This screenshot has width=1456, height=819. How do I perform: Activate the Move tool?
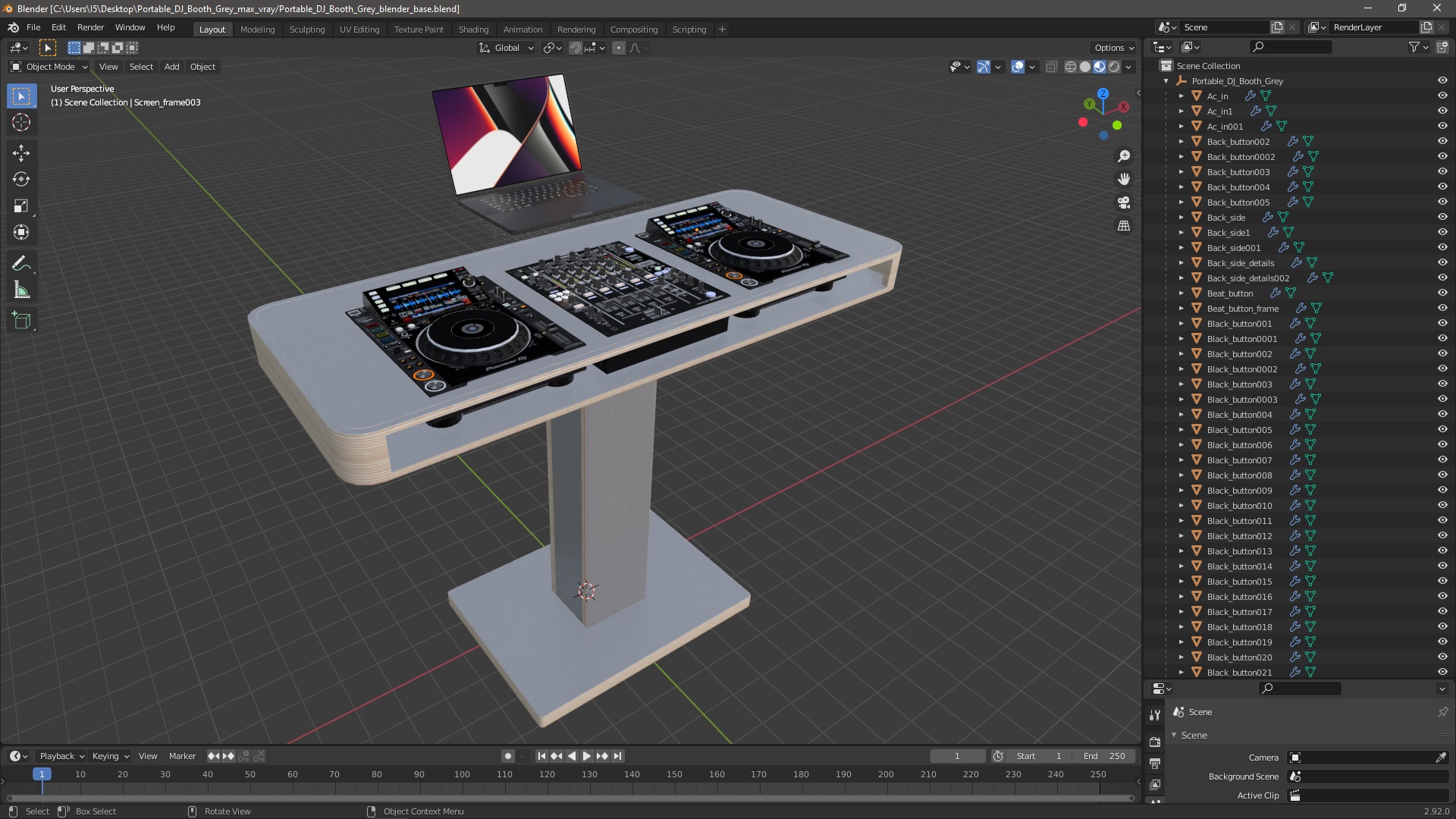tap(21, 153)
